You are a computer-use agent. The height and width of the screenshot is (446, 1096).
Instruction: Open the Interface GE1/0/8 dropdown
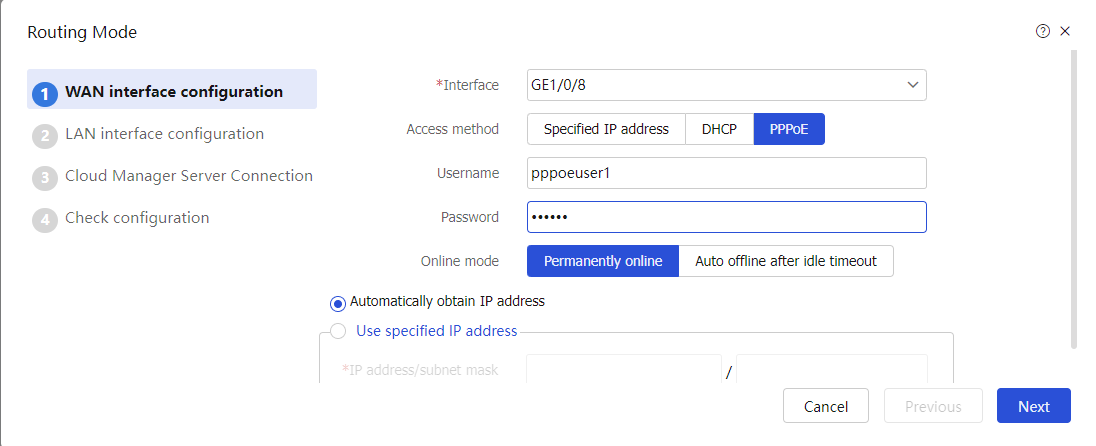point(726,85)
